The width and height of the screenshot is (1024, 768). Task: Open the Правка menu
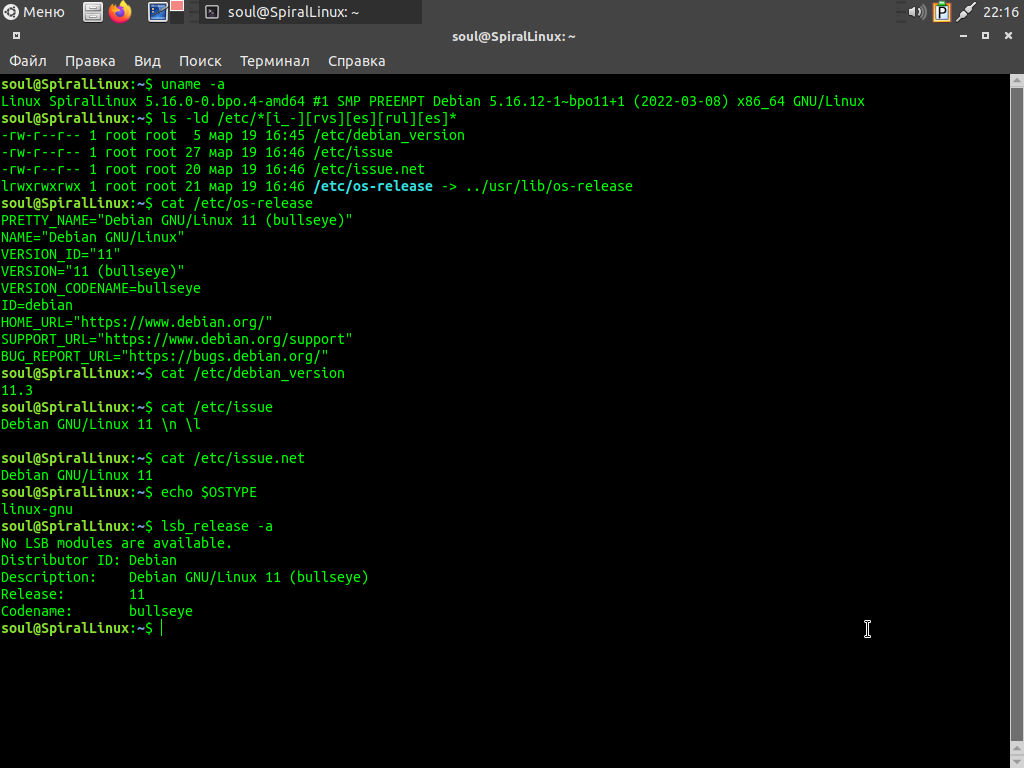(x=90, y=61)
